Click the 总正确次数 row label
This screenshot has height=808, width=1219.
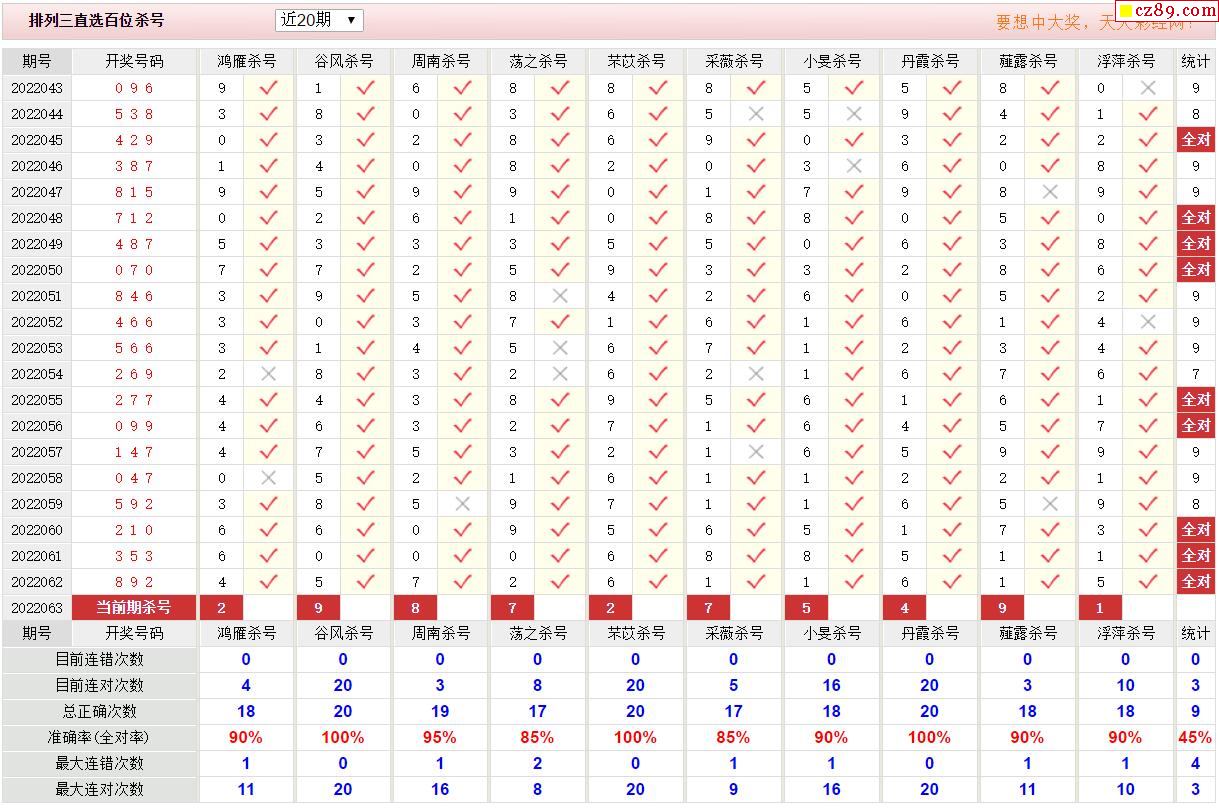point(99,711)
